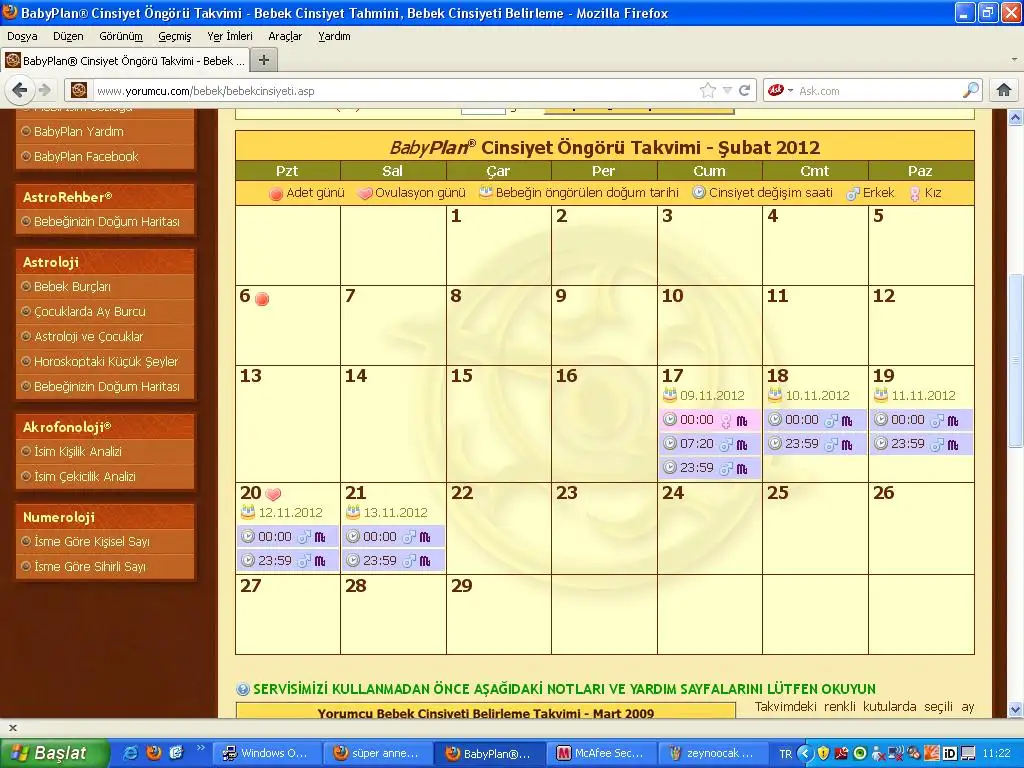Screen dimensions: 1024x768
Task: Click the blue info icon before SERVİSİMİZİ KULLANMADAN
Action: pos(243,689)
